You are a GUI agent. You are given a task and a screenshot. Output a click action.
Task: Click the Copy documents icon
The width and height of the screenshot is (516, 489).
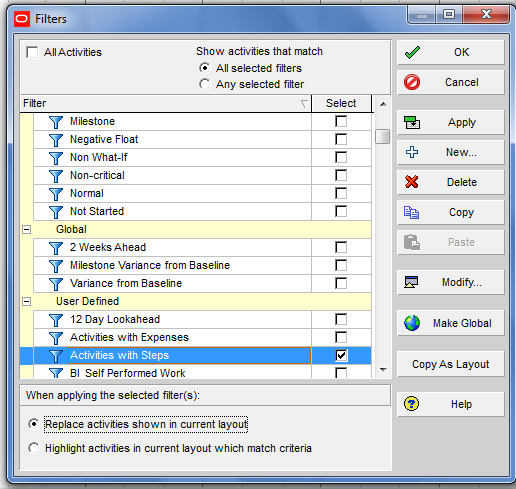[x=411, y=212]
